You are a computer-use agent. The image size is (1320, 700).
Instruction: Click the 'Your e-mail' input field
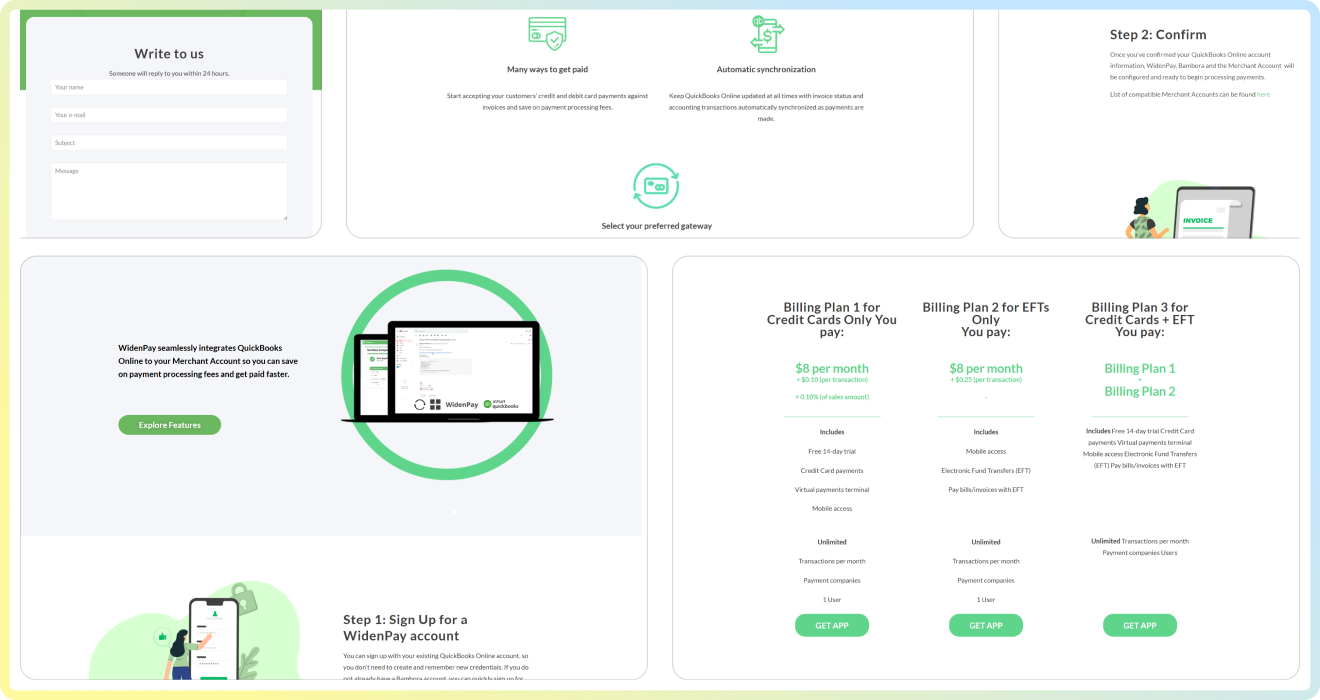click(x=168, y=114)
